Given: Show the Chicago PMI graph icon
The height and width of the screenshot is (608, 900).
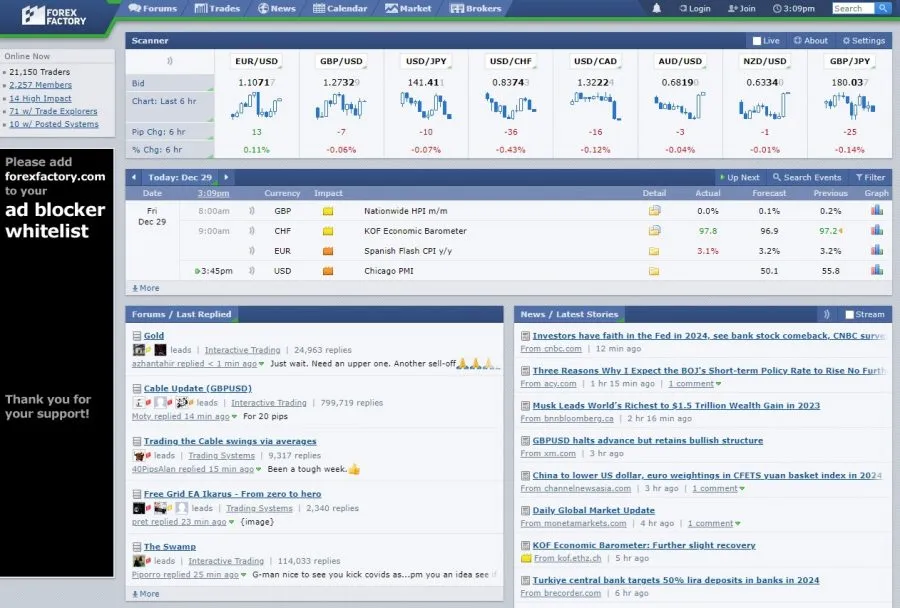Looking at the screenshot, I should 876,270.
